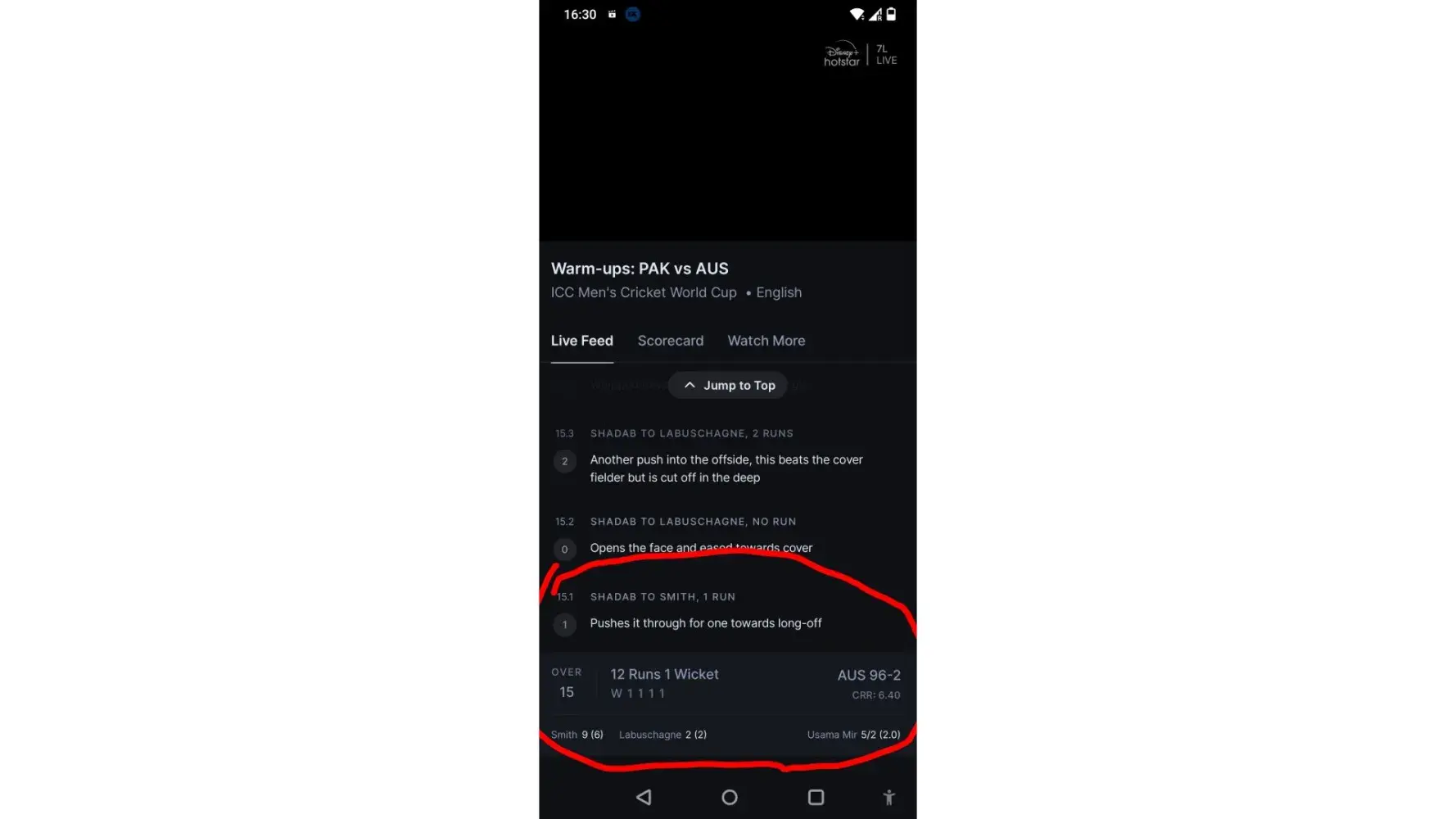Jump to Top of the feed
This screenshot has width=1456, height=819.
click(x=727, y=385)
